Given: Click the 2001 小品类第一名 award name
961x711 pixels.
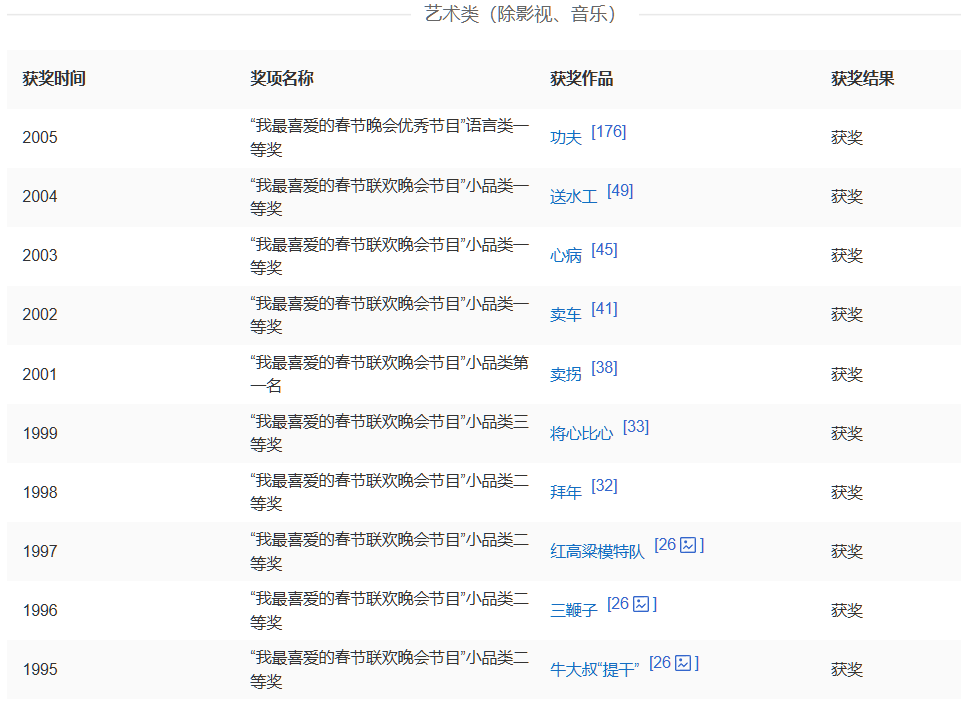Looking at the screenshot, I should click(x=389, y=375).
